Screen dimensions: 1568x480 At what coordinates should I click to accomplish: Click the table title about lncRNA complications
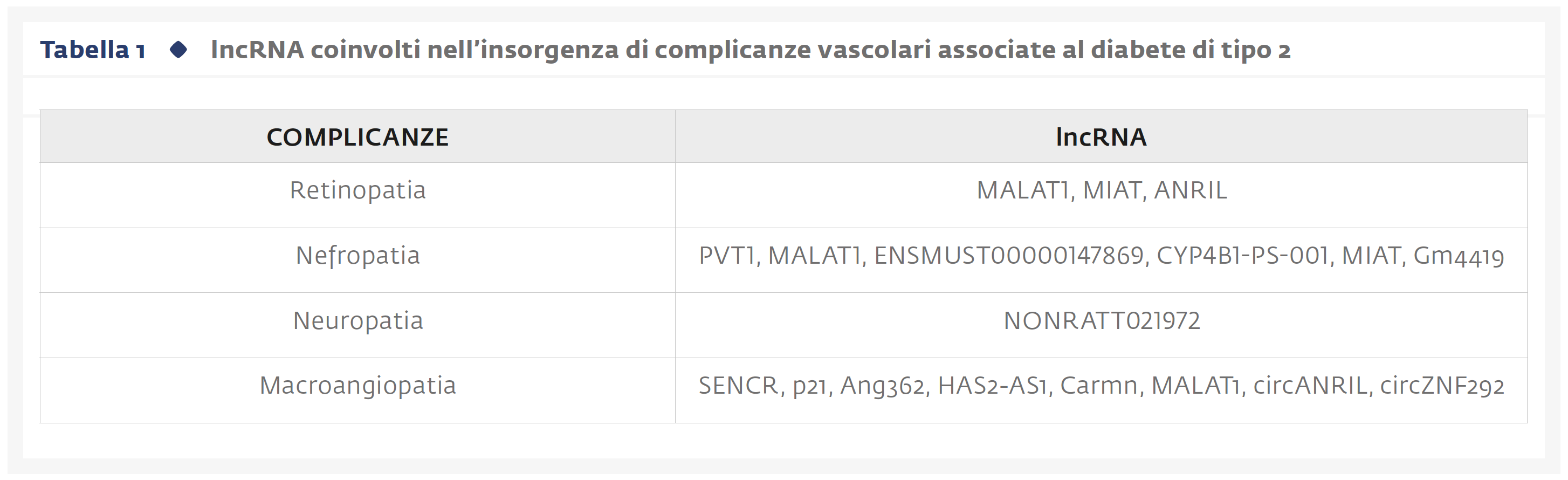pos(750,50)
